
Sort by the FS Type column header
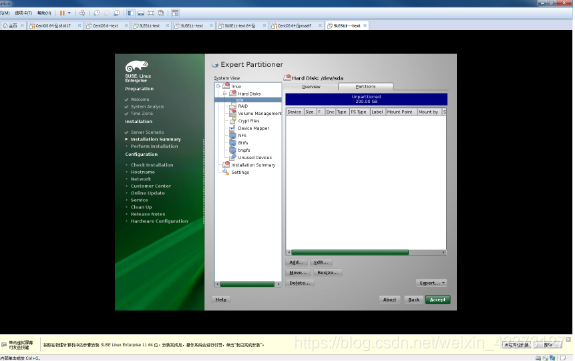click(359, 112)
